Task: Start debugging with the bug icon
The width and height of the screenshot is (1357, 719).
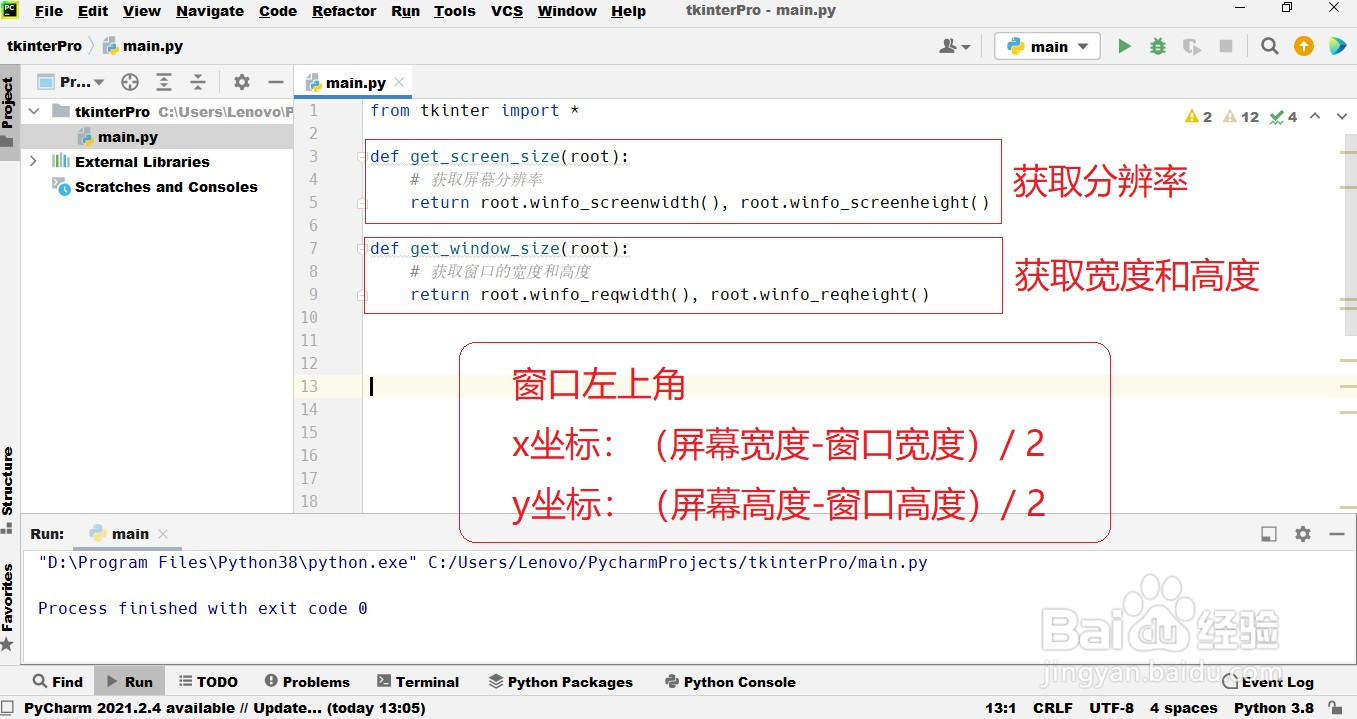Action: point(1157,45)
